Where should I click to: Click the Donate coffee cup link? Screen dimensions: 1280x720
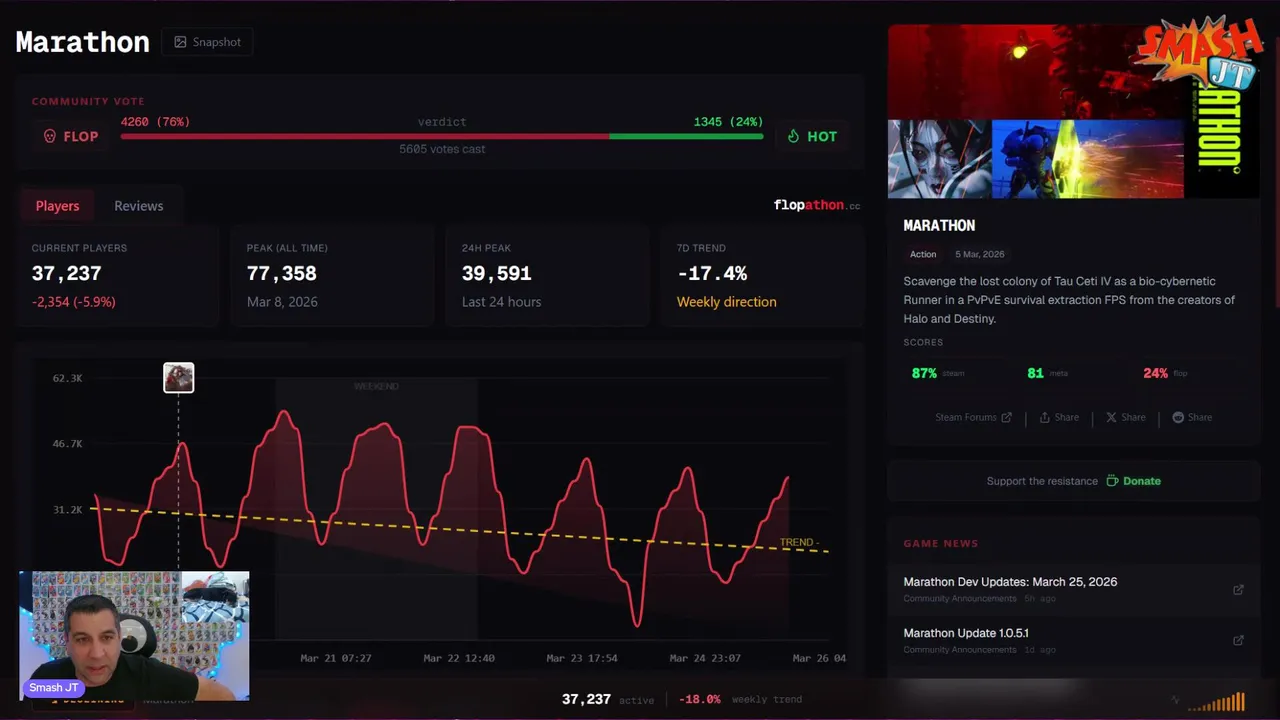pyautogui.click(x=1133, y=481)
